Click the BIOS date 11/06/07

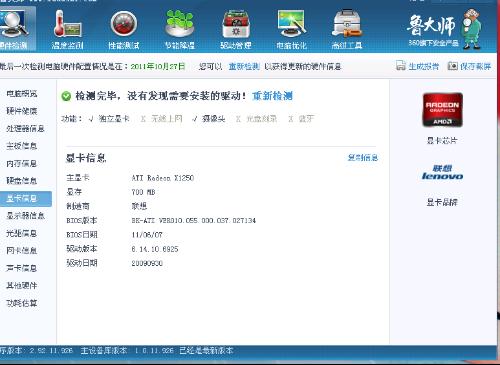[x=147, y=235]
